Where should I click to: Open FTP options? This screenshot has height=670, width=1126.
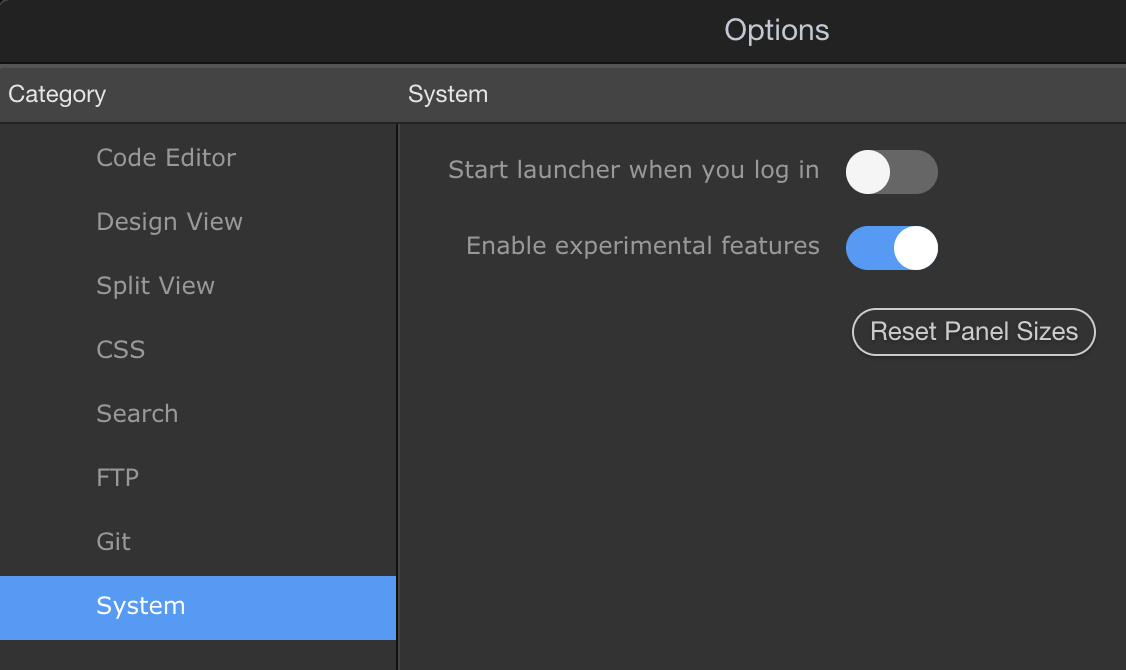coord(117,478)
